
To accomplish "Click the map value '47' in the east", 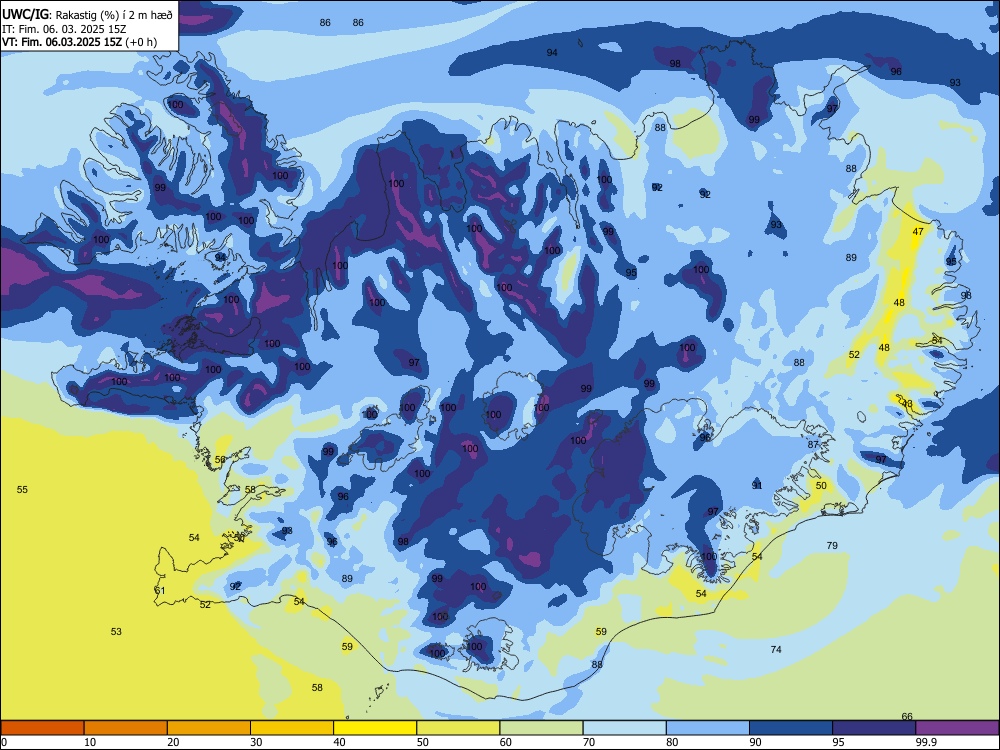I will 918,232.
